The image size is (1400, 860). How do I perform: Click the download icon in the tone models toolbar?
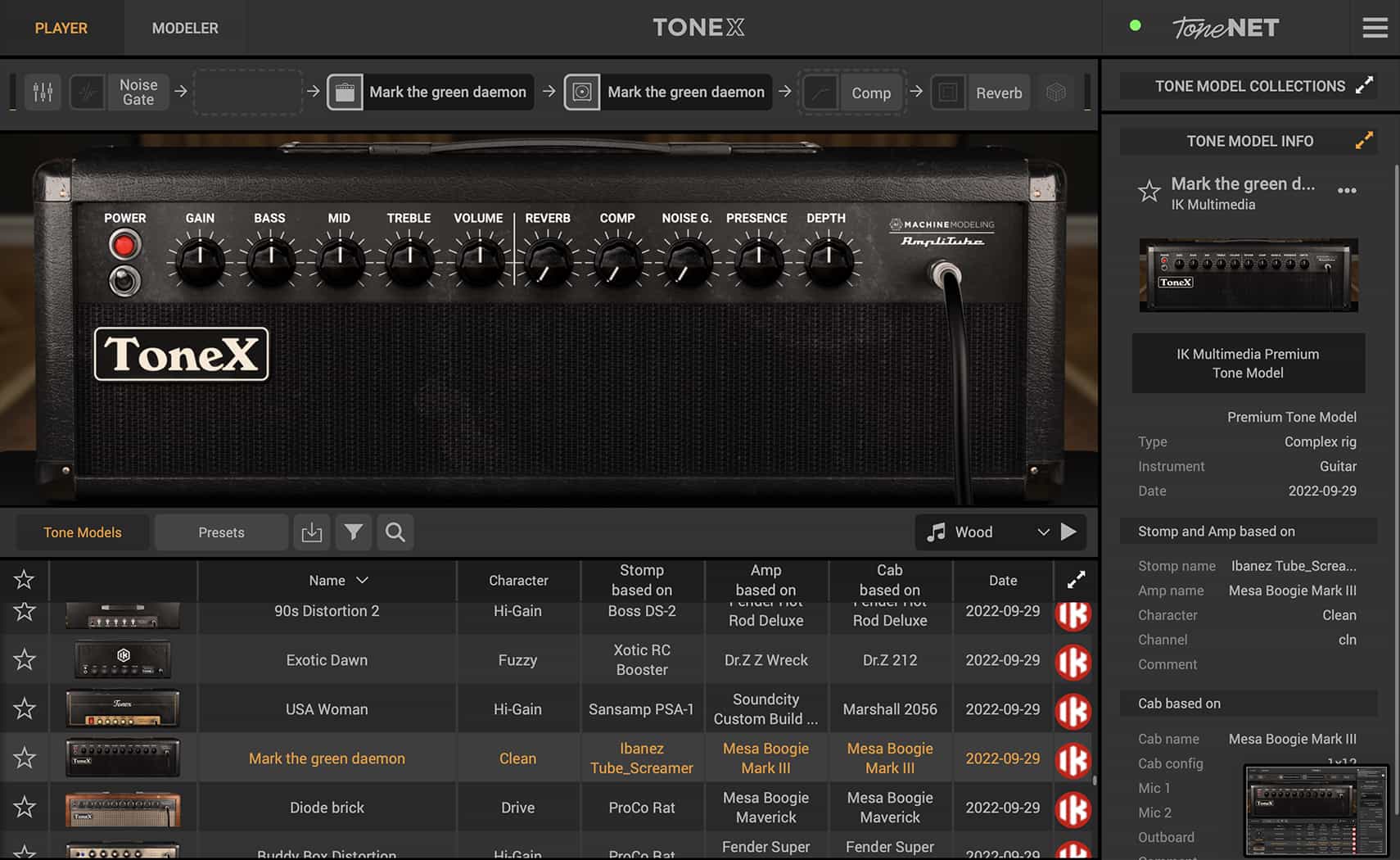tap(312, 532)
